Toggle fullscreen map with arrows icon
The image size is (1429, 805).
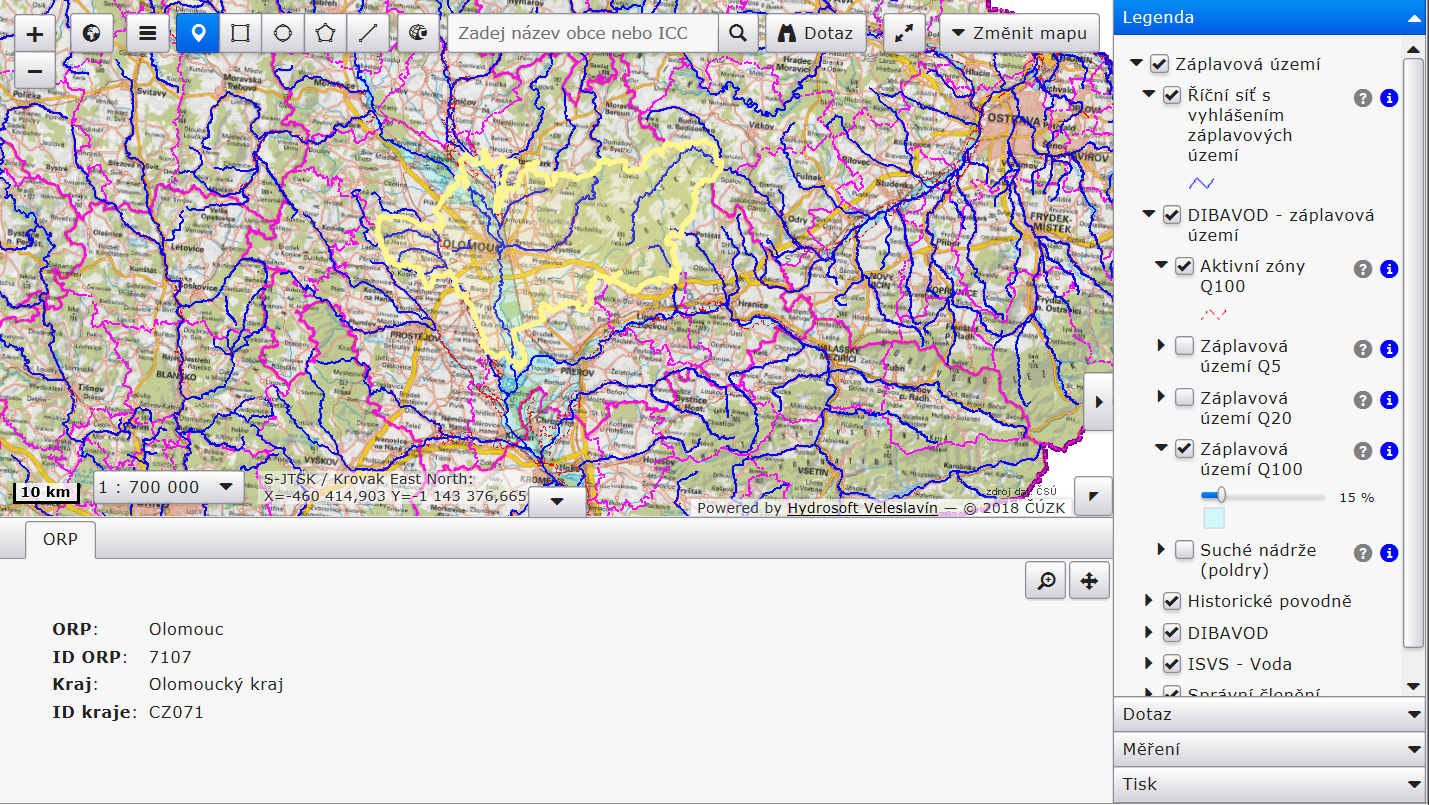click(x=905, y=34)
